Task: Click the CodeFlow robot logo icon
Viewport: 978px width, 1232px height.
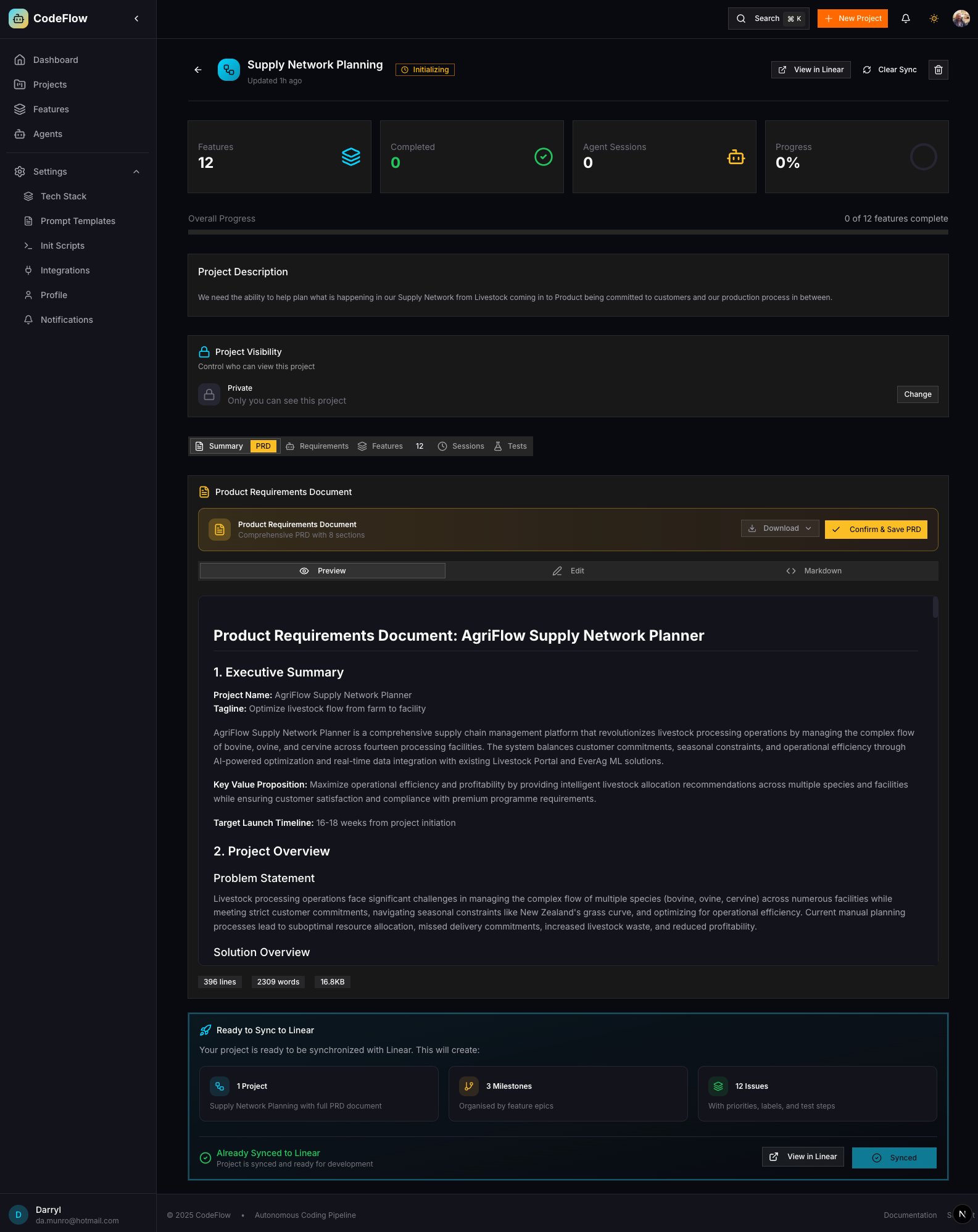Action: tap(19, 19)
